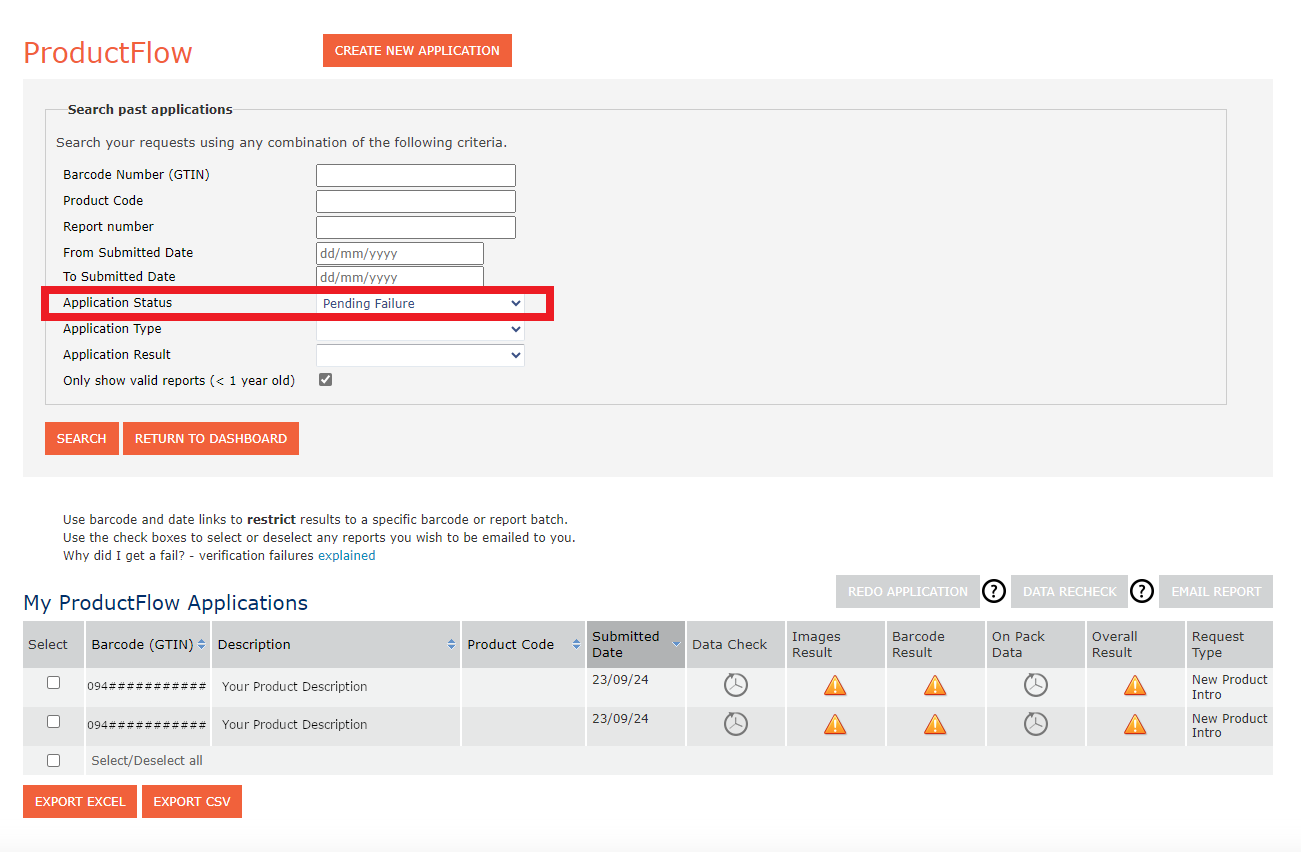Click Images Result warning icon in second row
The height and width of the screenshot is (852, 1301).
click(x=835, y=725)
